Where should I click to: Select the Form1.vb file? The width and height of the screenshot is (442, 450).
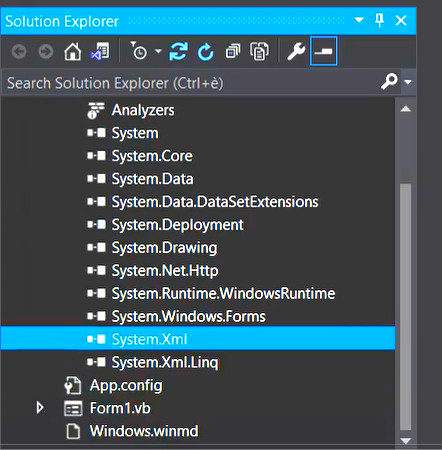tap(120, 408)
